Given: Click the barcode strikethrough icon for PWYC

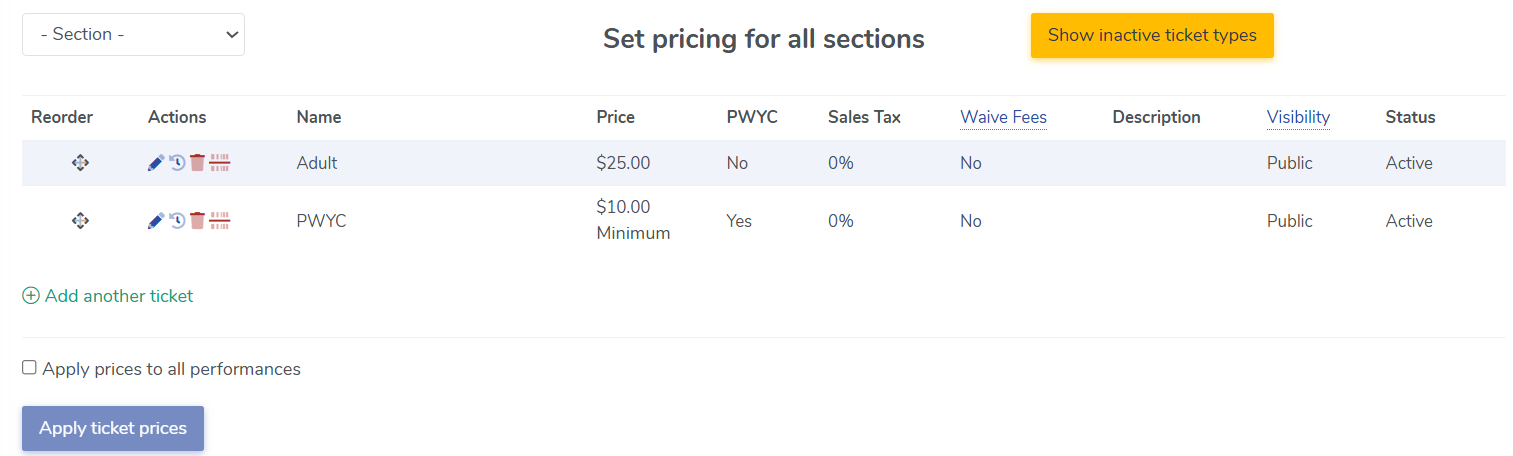Looking at the screenshot, I should tap(220, 221).
